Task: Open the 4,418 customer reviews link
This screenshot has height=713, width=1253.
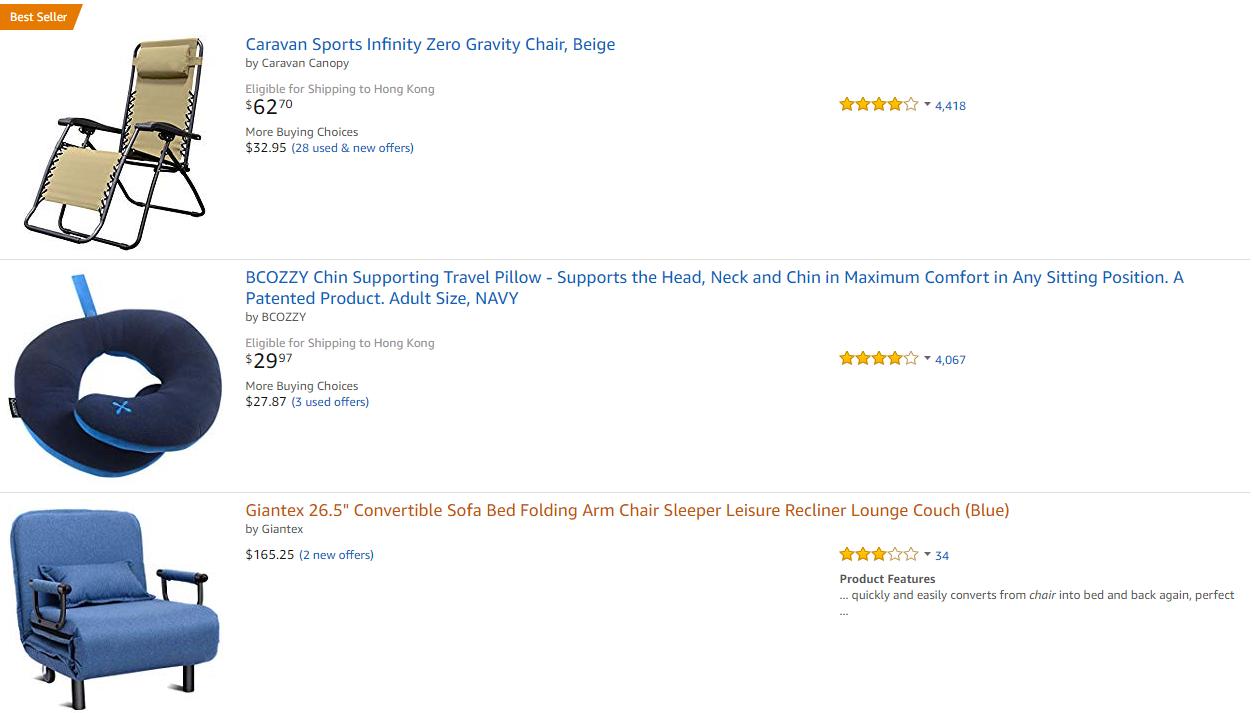Action: (950, 105)
